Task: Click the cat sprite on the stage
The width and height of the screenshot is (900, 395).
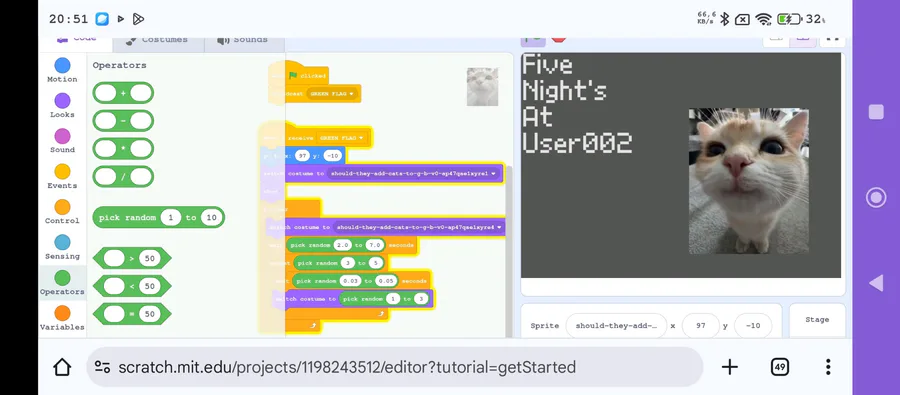Action: click(748, 181)
